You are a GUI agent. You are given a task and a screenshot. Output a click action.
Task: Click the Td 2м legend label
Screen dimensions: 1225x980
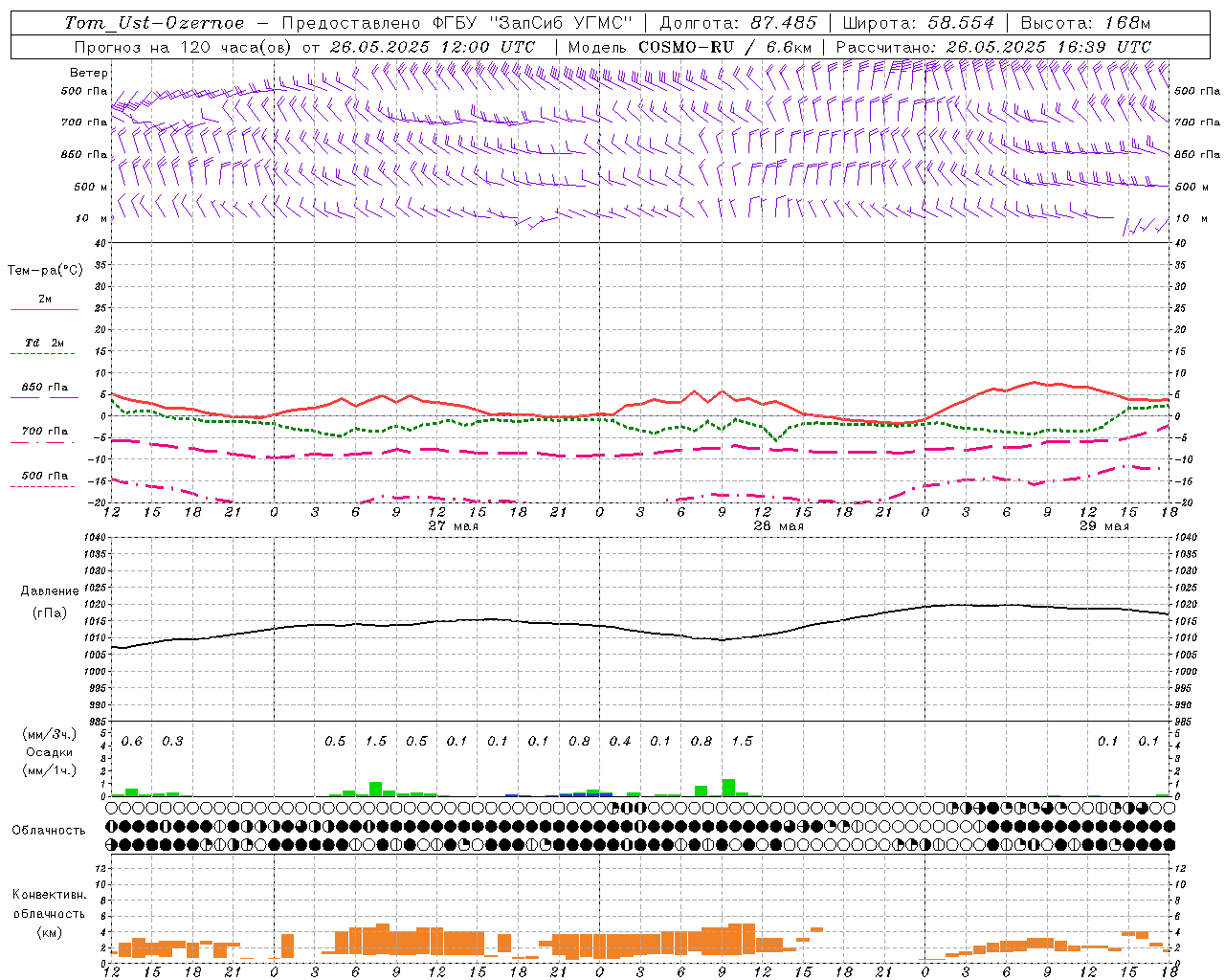(x=45, y=343)
